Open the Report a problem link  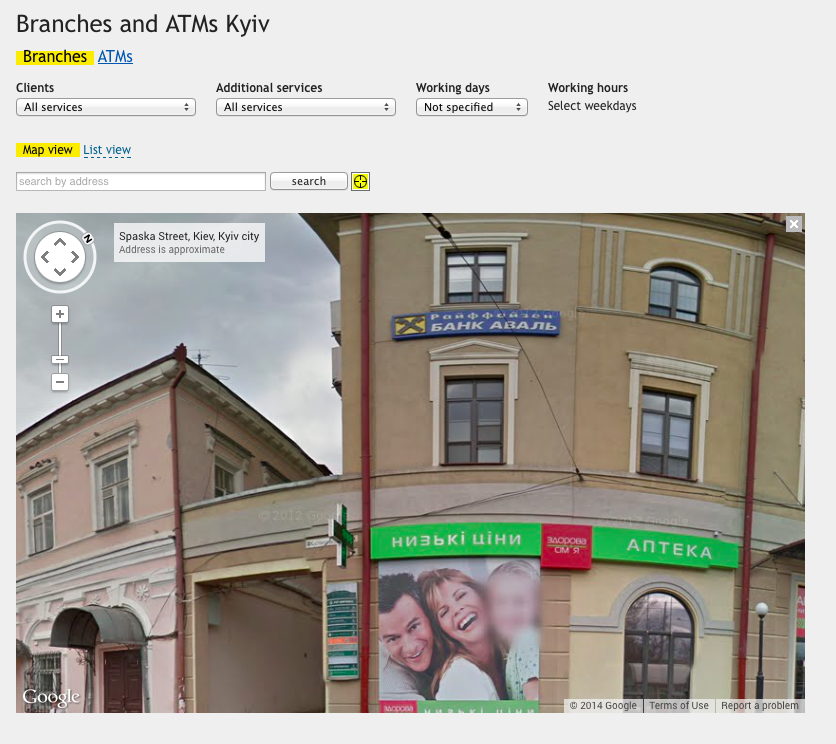click(760, 706)
